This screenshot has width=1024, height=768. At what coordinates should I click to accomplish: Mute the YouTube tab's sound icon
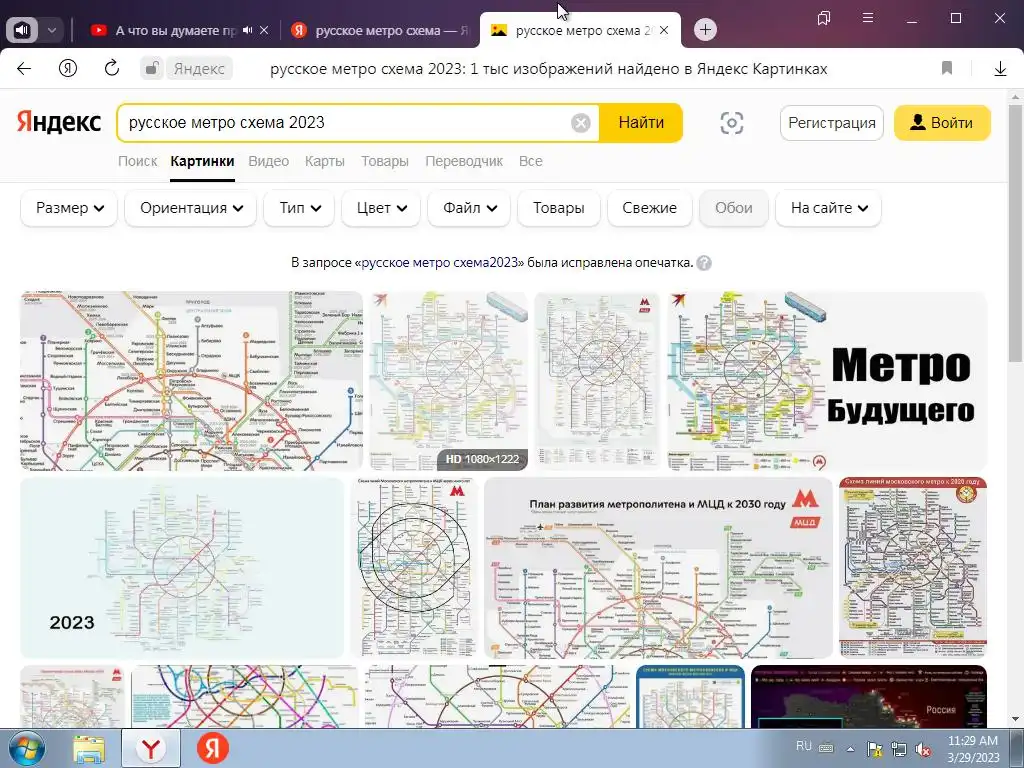point(248,30)
